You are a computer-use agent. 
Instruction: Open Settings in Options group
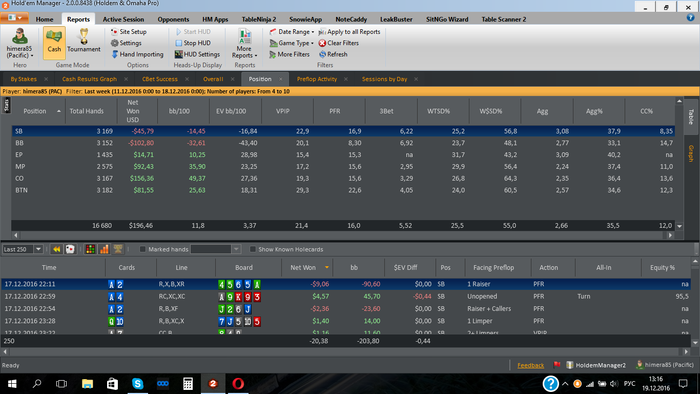[126, 43]
